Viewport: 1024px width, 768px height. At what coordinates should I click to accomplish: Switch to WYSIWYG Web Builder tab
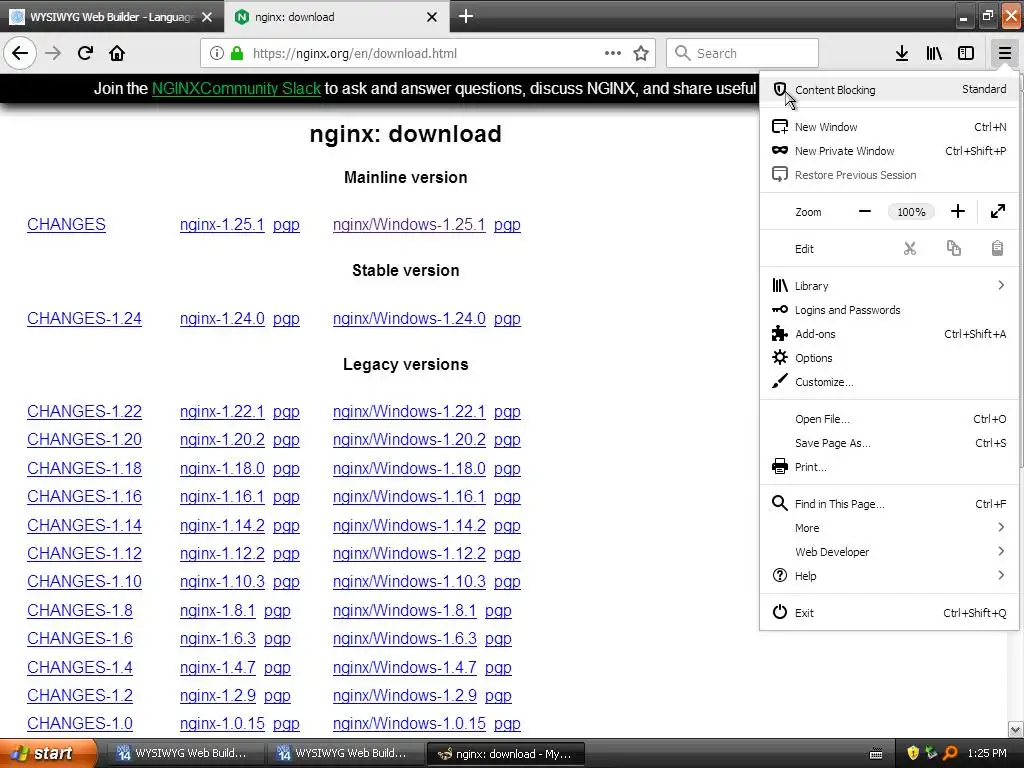coord(111,17)
